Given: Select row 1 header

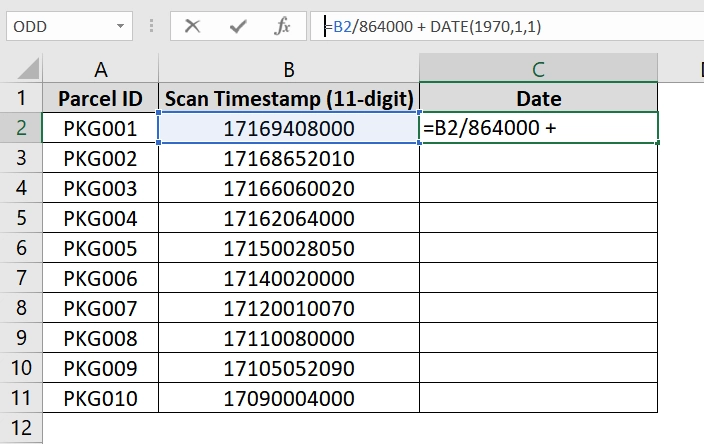Looking at the screenshot, I should pos(21,97).
